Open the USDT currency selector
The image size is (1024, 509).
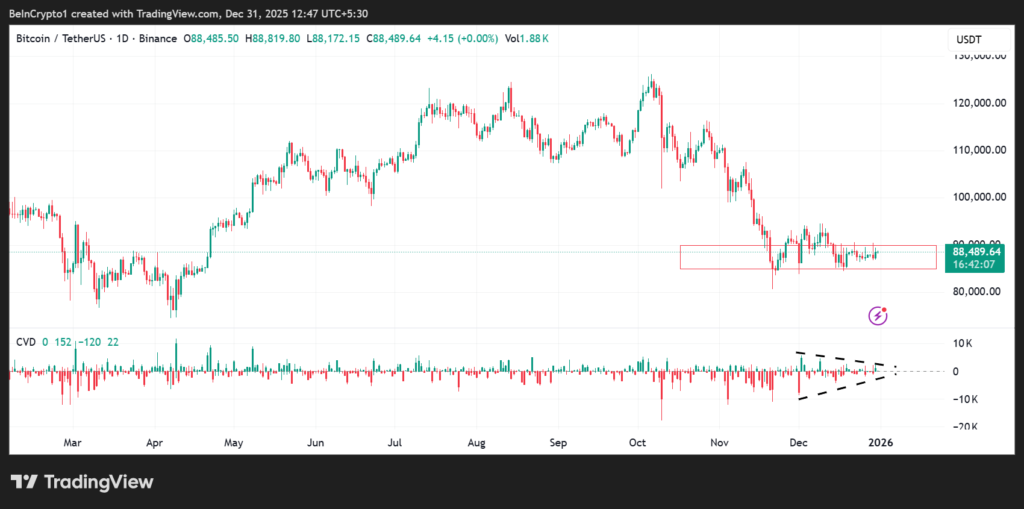(x=967, y=39)
